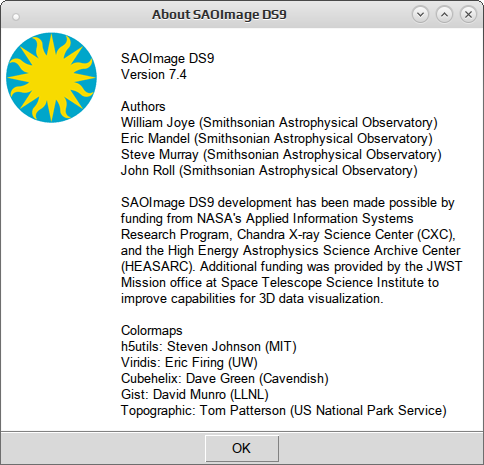Viewport: 484px width, 465px height.
Task: Click the 'Authors' heading
Action: click(x=143, y=106)
